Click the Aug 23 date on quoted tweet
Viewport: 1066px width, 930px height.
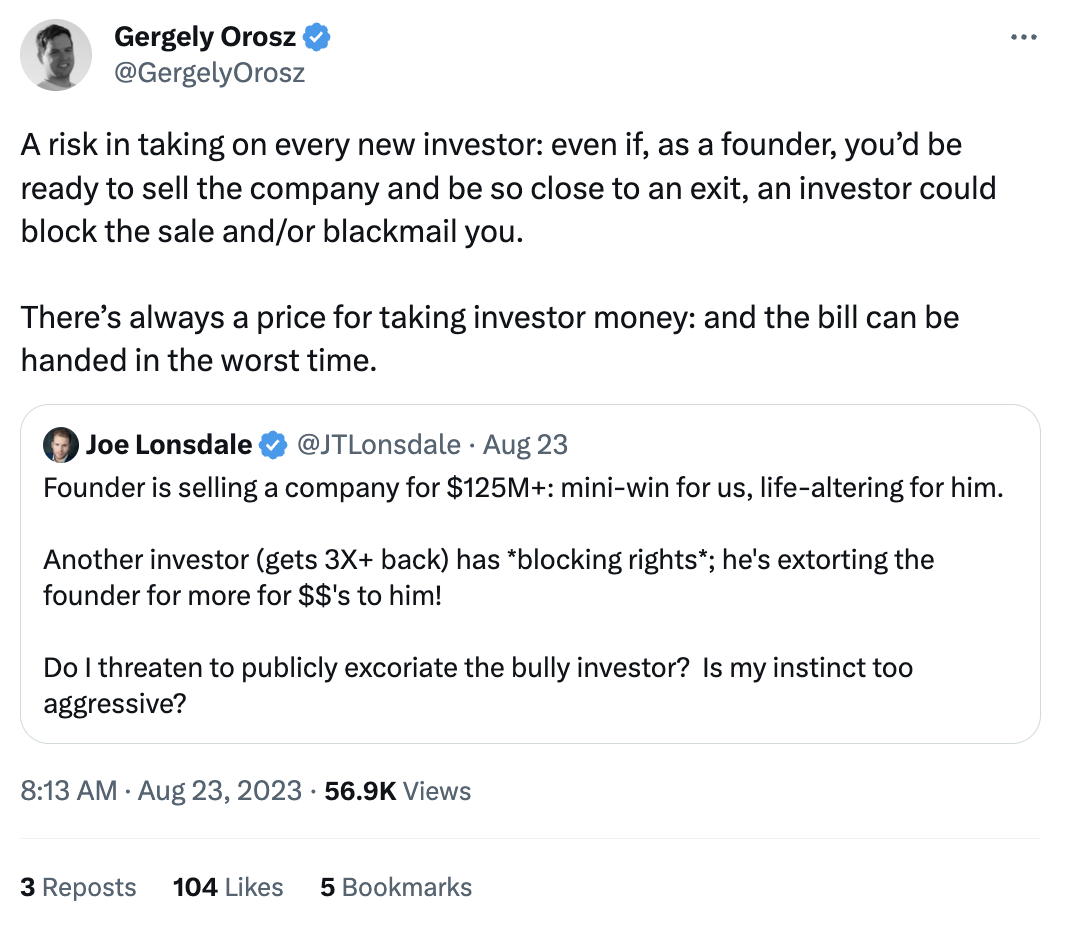[x=526, y=445]
